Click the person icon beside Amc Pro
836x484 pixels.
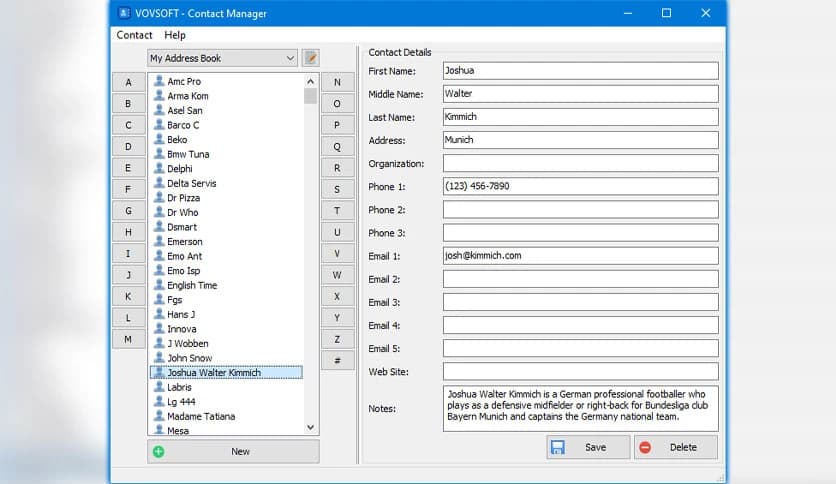point(159,81)
